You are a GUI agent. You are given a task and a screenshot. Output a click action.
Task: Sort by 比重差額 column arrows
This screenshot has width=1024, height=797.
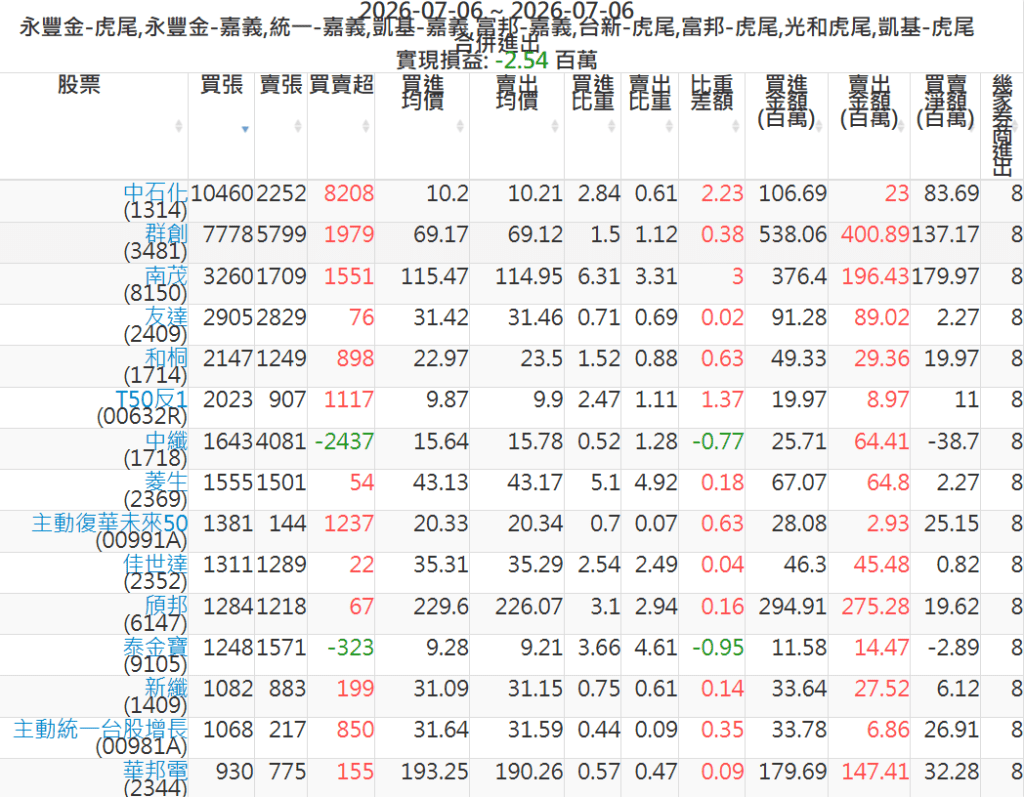pyautogui.click(x=736, y=127)
